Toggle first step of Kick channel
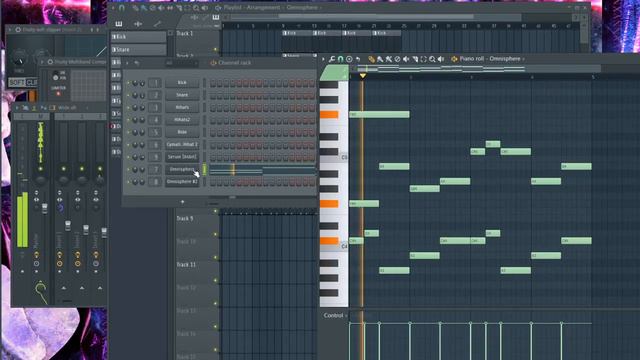The height and width of the screenshot is (360, 640). [x=213, y=83]
